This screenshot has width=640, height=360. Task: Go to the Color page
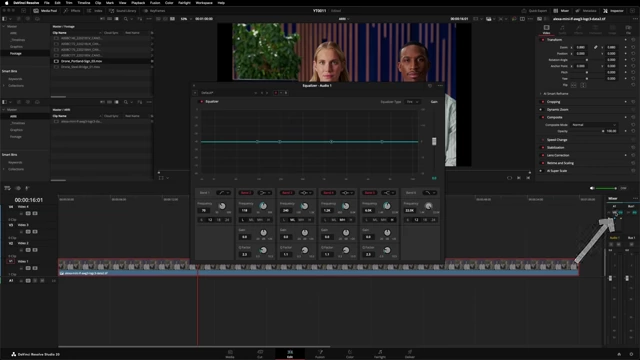[350, 353]
